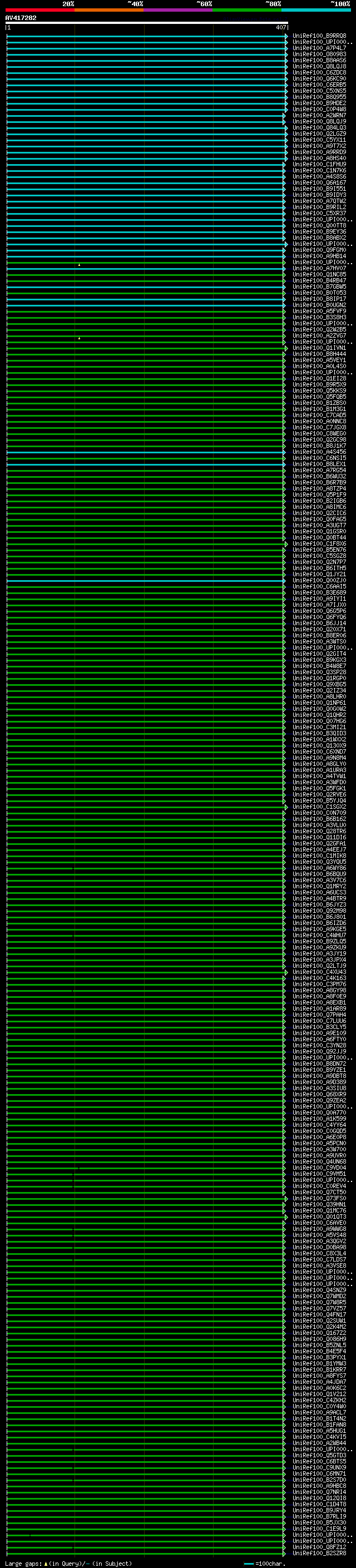
Task: Open the UniRef100_A5FVF9 label
Action: (319, 311)
